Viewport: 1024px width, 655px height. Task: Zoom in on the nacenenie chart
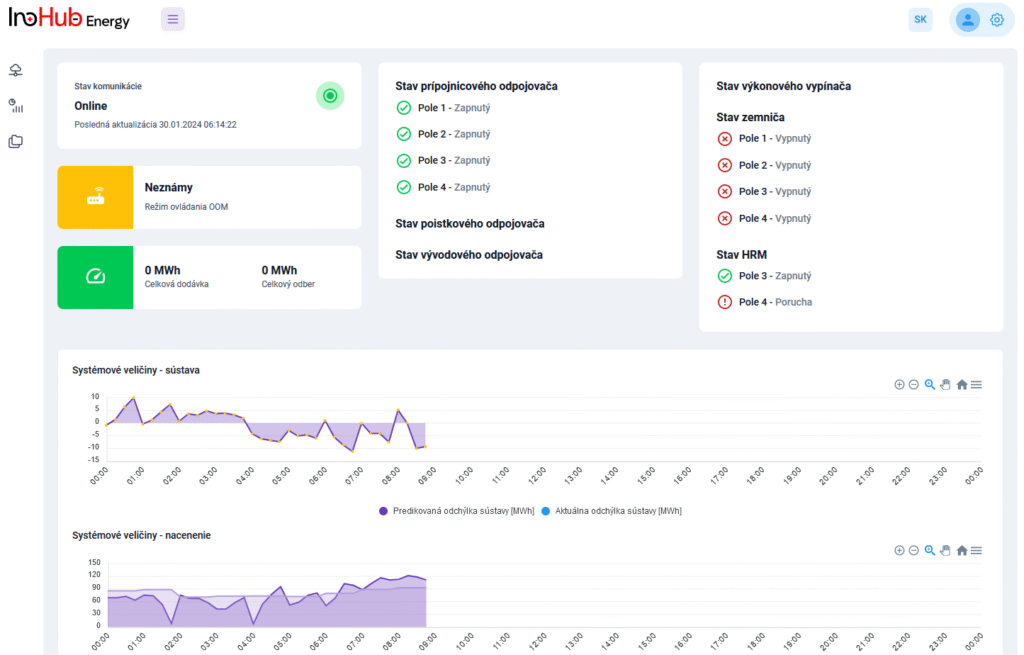coord(899,550)
